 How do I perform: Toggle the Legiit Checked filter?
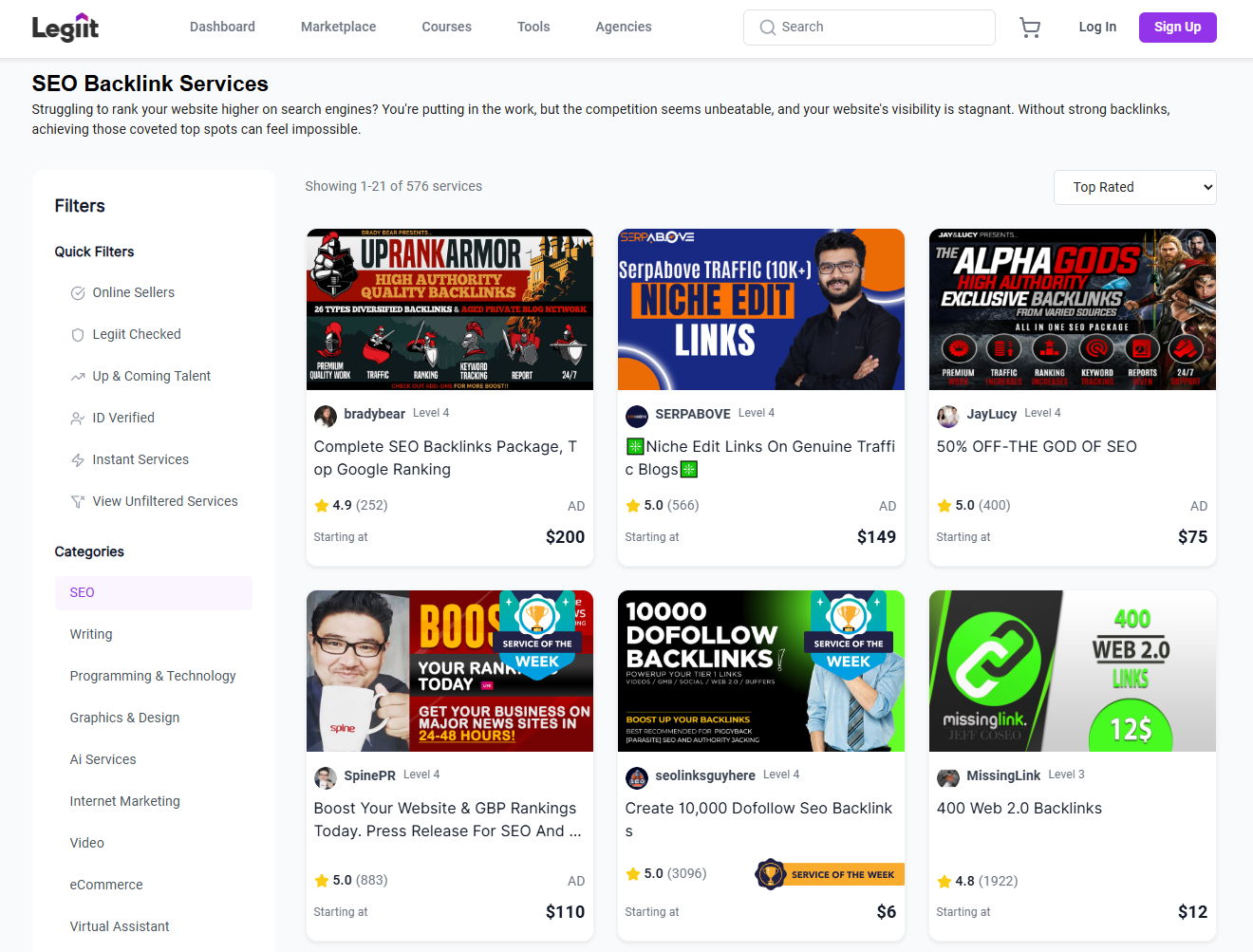pyautogui.click(x=136, y=334)
